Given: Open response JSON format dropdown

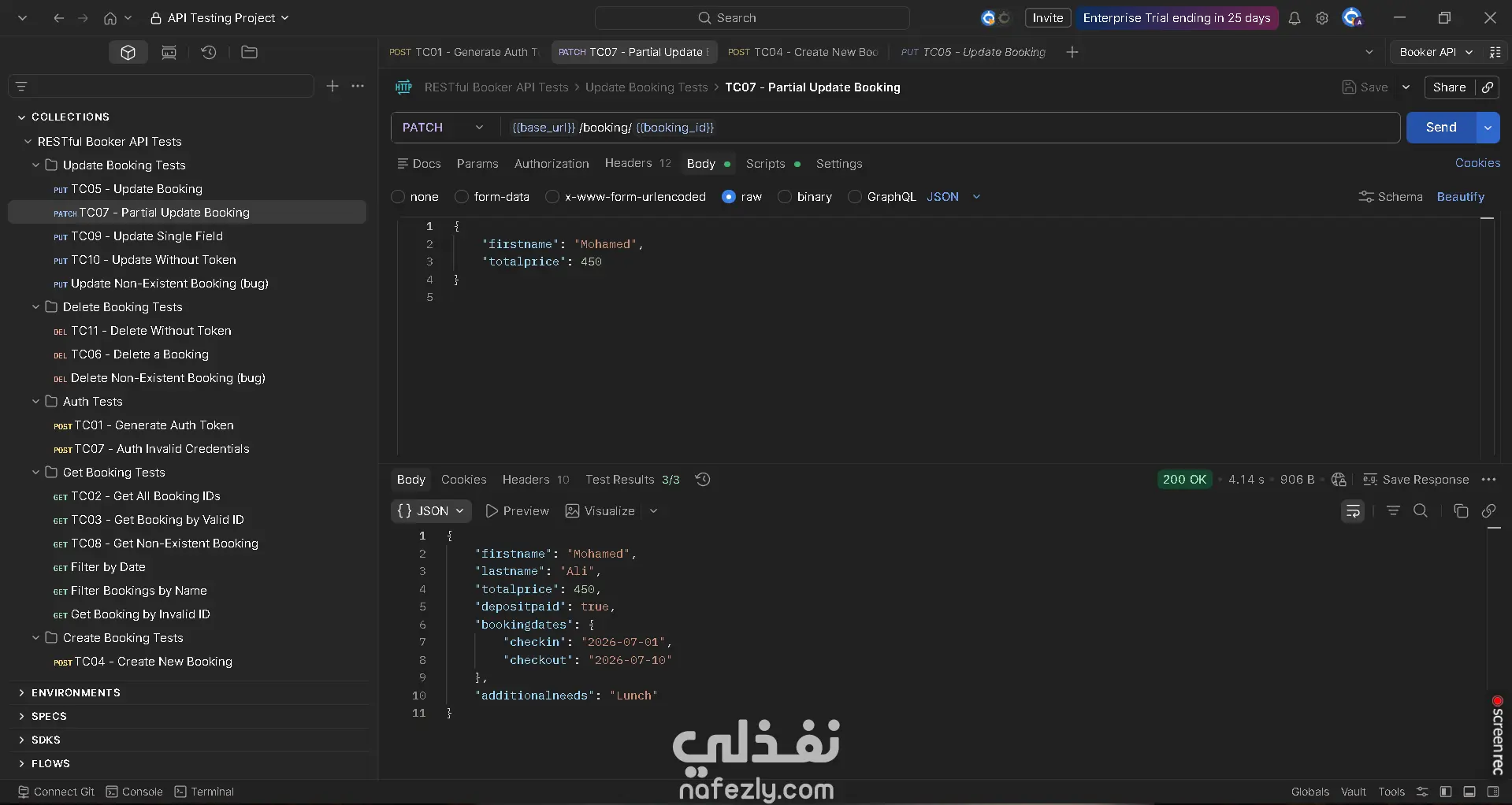Looking at the screenshot, I should click(x=431, y=511).
